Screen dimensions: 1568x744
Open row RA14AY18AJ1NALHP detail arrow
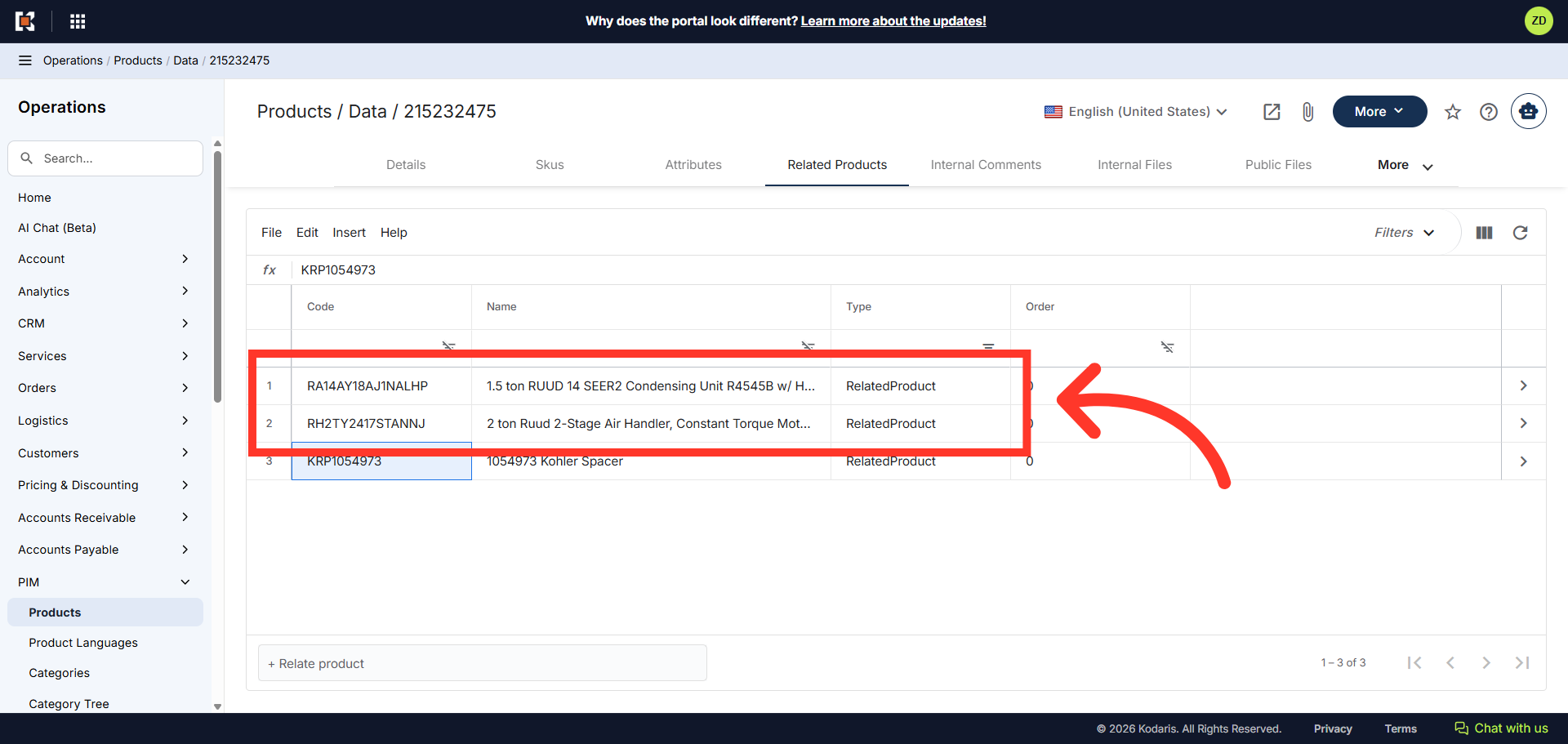pos(1523,385)
